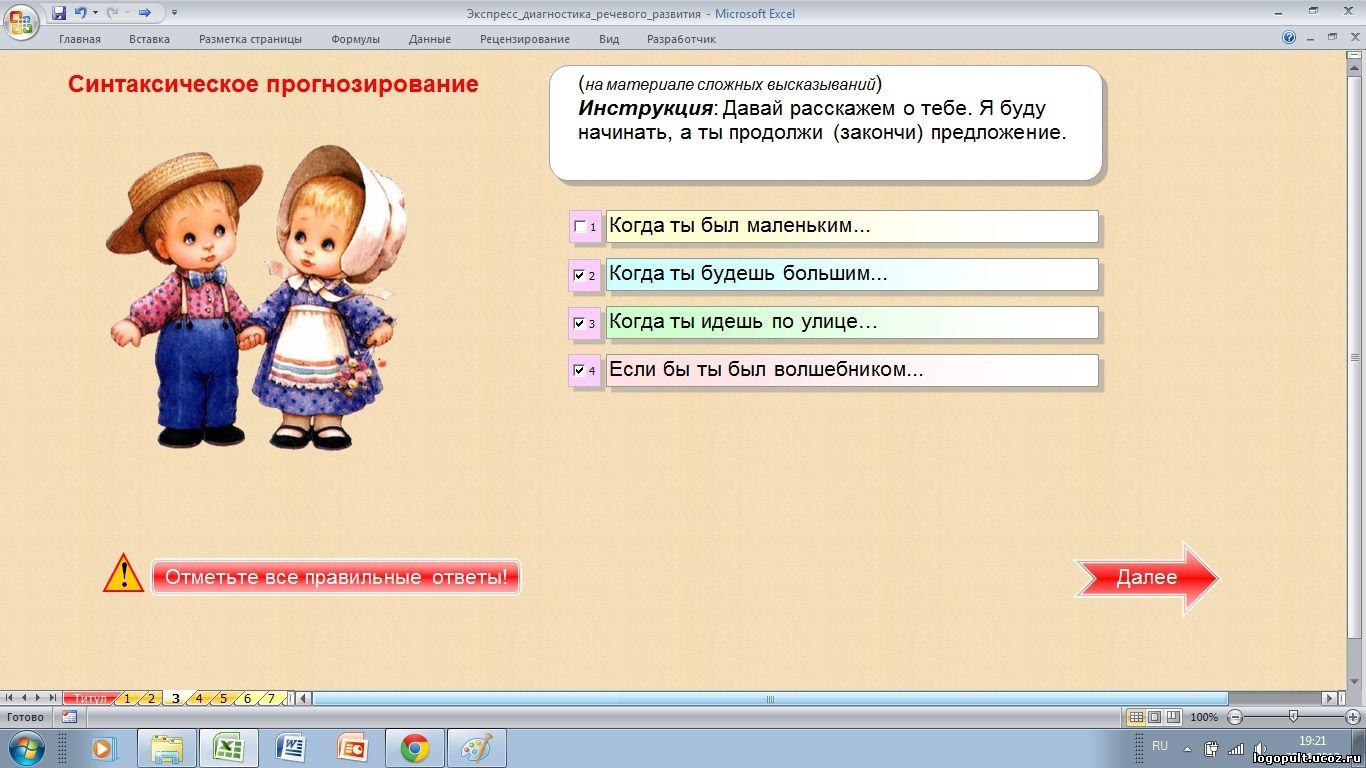The height and width of the screenshot is (768, 1366).
Task: Click the network signal tray icon
Action: tap(1236, 748)
